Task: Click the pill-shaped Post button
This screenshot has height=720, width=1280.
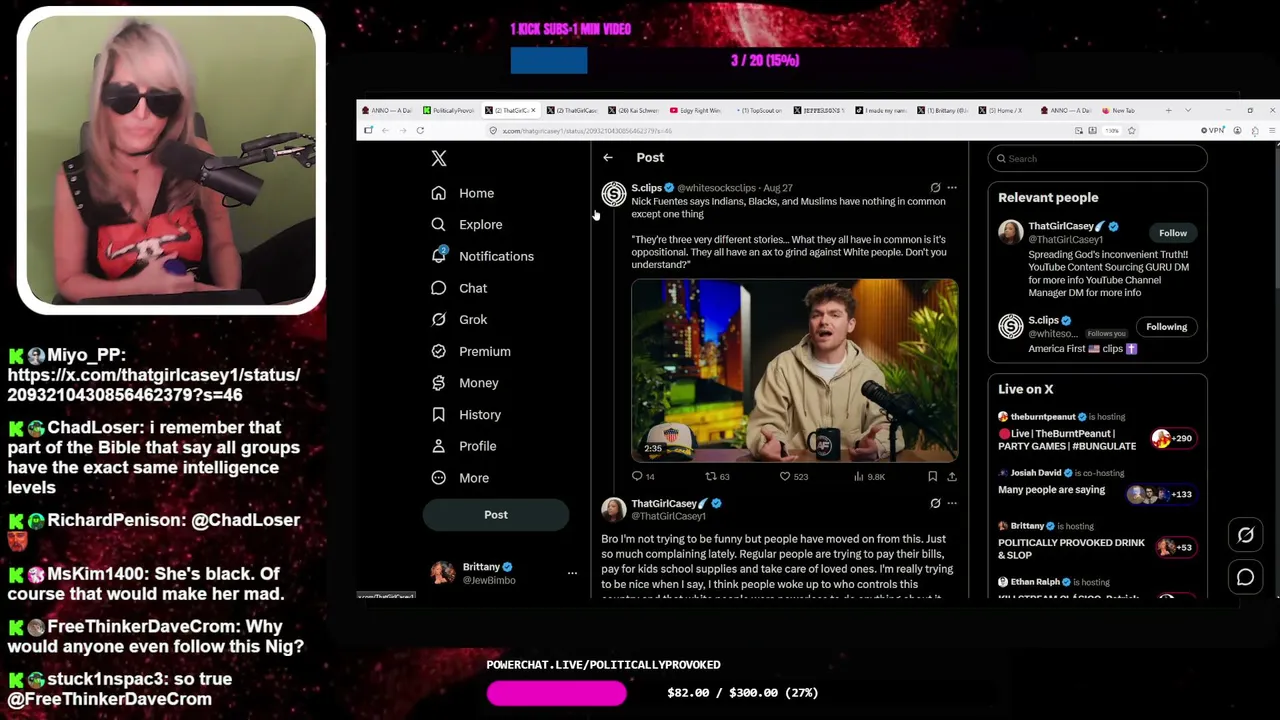Action: coord(496,515)
